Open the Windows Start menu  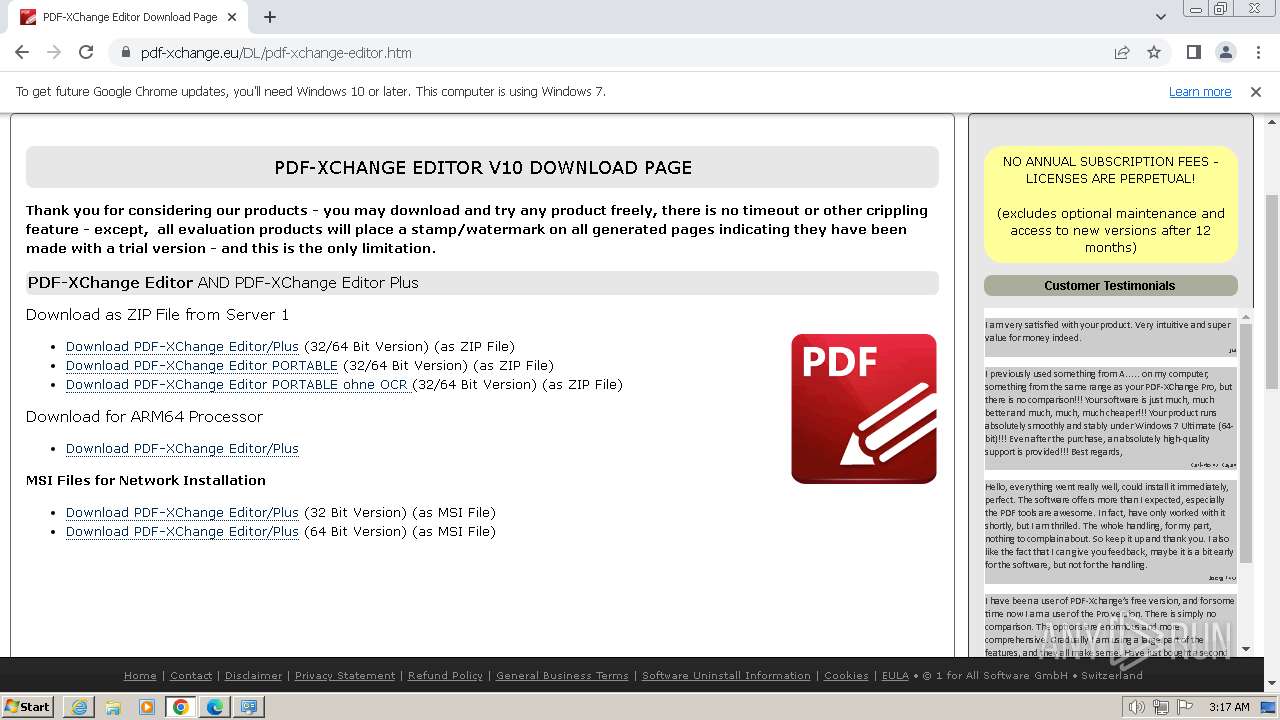(x=28, y=706)
